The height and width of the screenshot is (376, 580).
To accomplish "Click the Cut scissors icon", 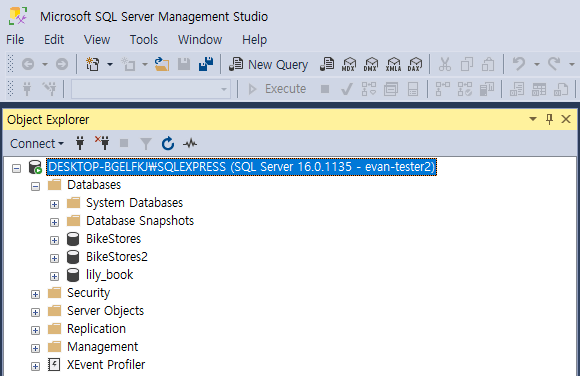I will 445,64.
